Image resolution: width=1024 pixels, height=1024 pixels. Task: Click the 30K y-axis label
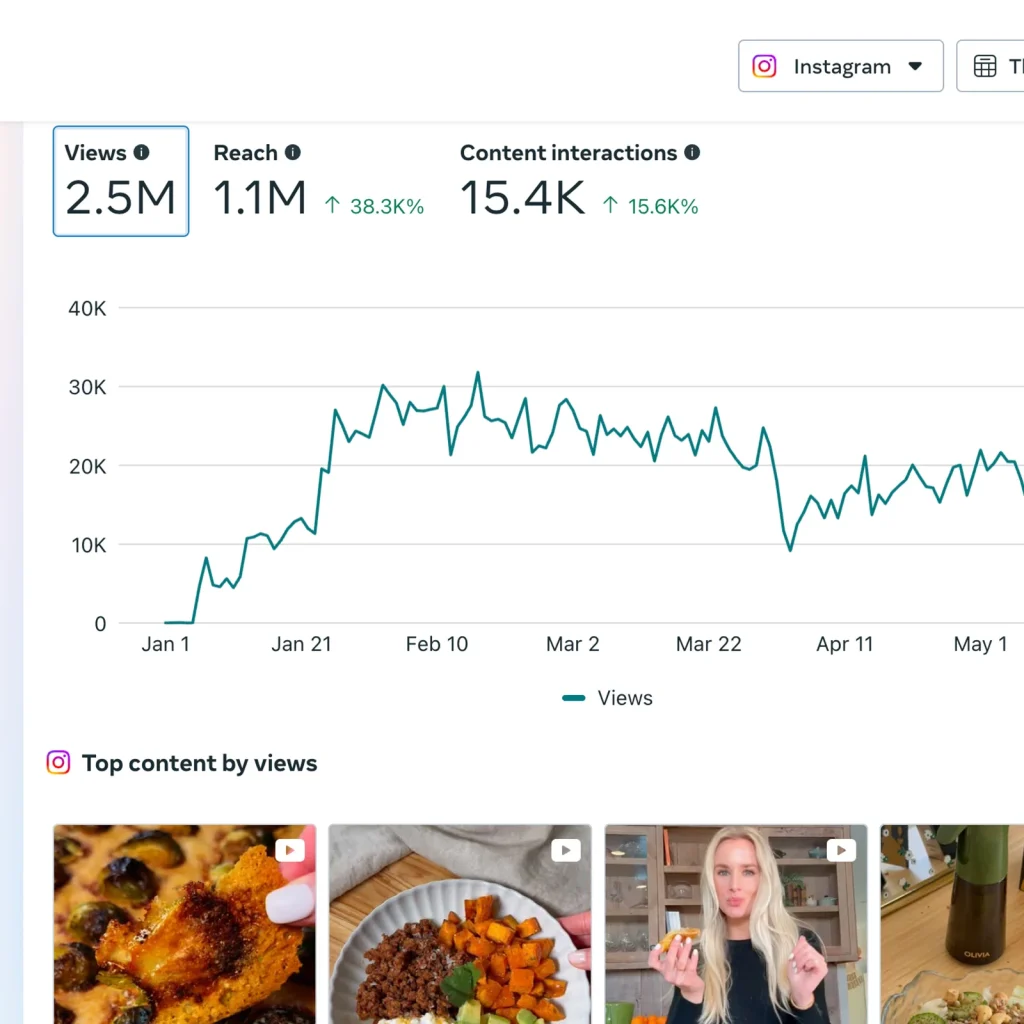click(x=87, y=387)
